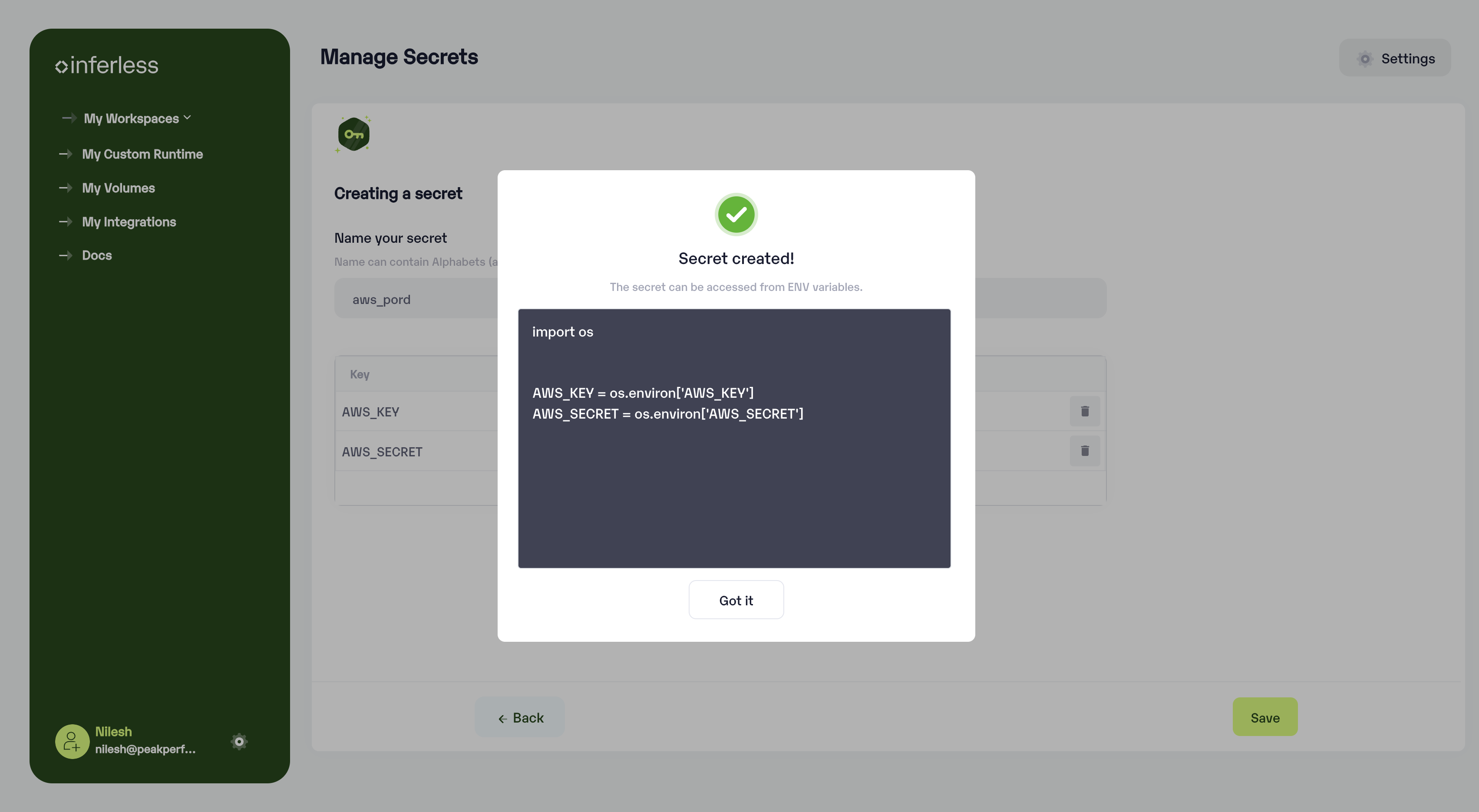
Task: Go to My Volumes
Action: (x=118, y=188)
